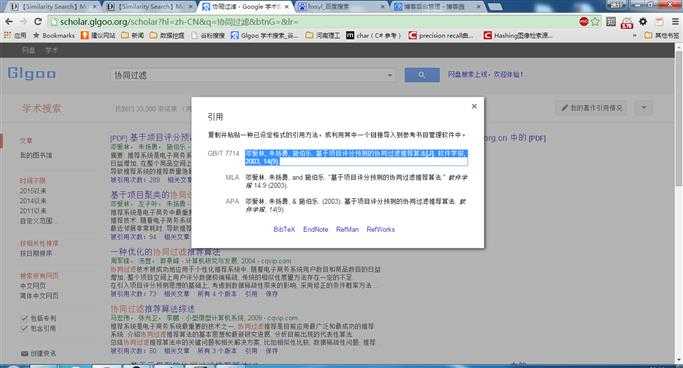This screenshot has width=683, height=368.
Task: Click the red Adblock icon in address bar
Action: 584,21
